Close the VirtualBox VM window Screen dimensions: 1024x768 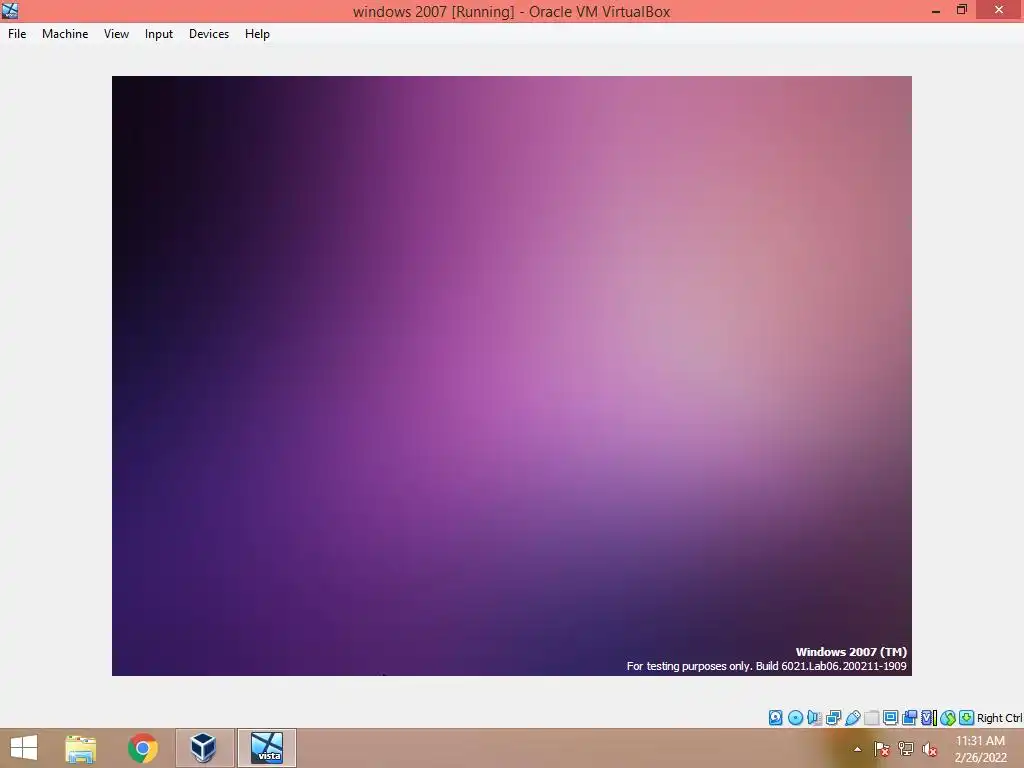(999, 10)
